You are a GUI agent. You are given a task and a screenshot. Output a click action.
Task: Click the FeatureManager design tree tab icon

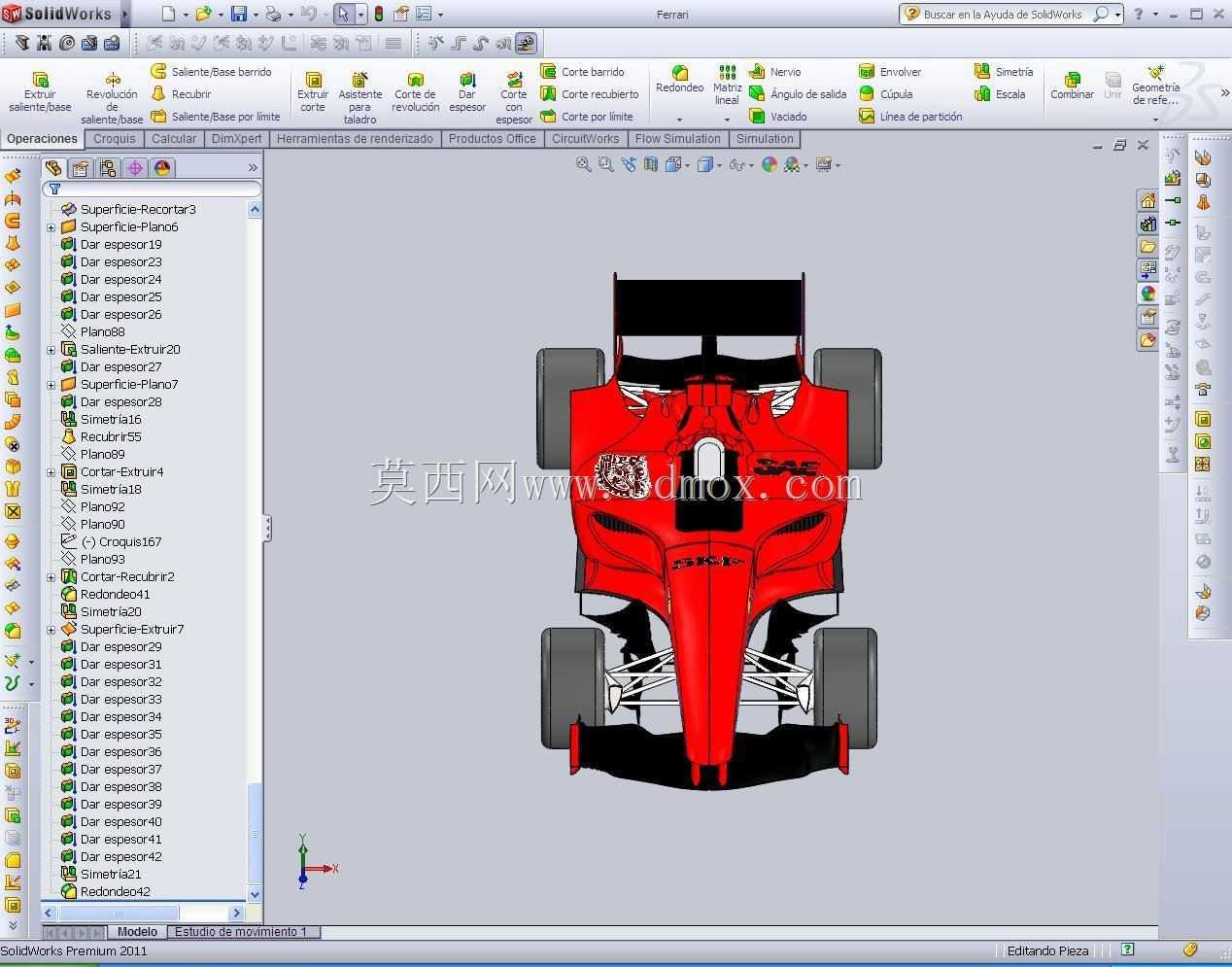coord(53,168)
